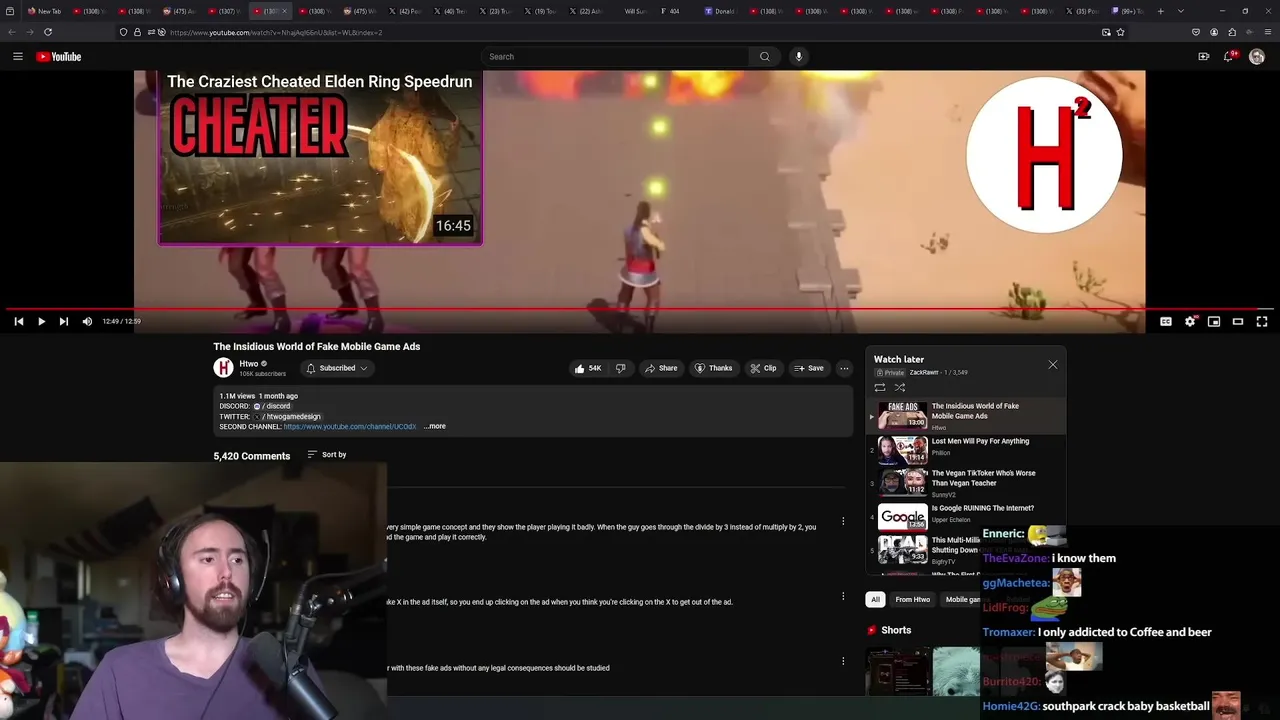Screen dimensions: 1280x720
Task: Close the active YouTube browser tab
Action: click(x=285, y=11)
